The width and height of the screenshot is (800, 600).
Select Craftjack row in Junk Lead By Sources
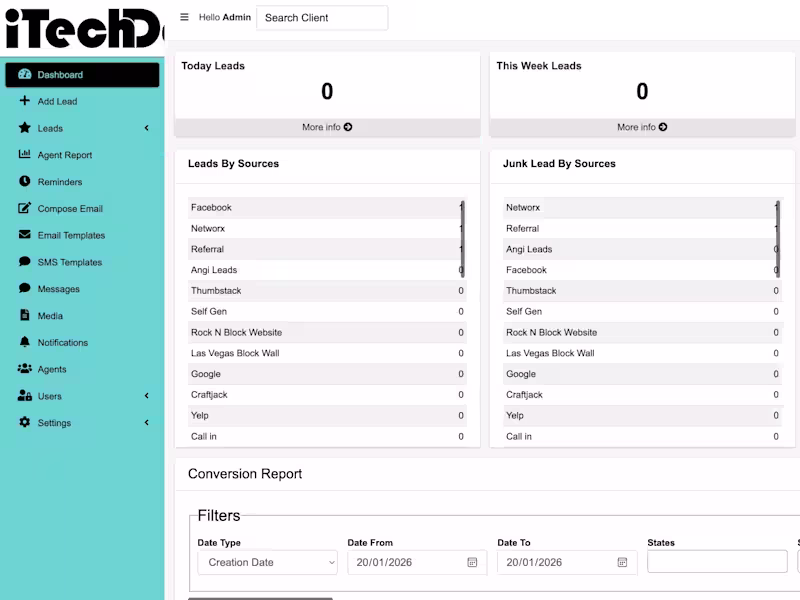[x=642, y=395]
